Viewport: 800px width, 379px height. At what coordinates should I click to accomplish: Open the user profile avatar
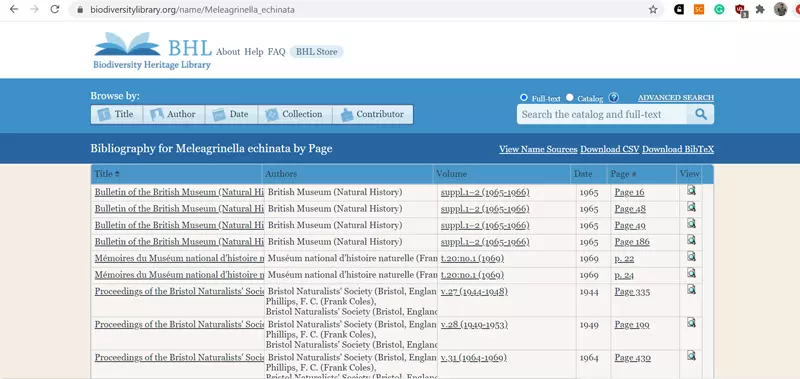point(780,9)
